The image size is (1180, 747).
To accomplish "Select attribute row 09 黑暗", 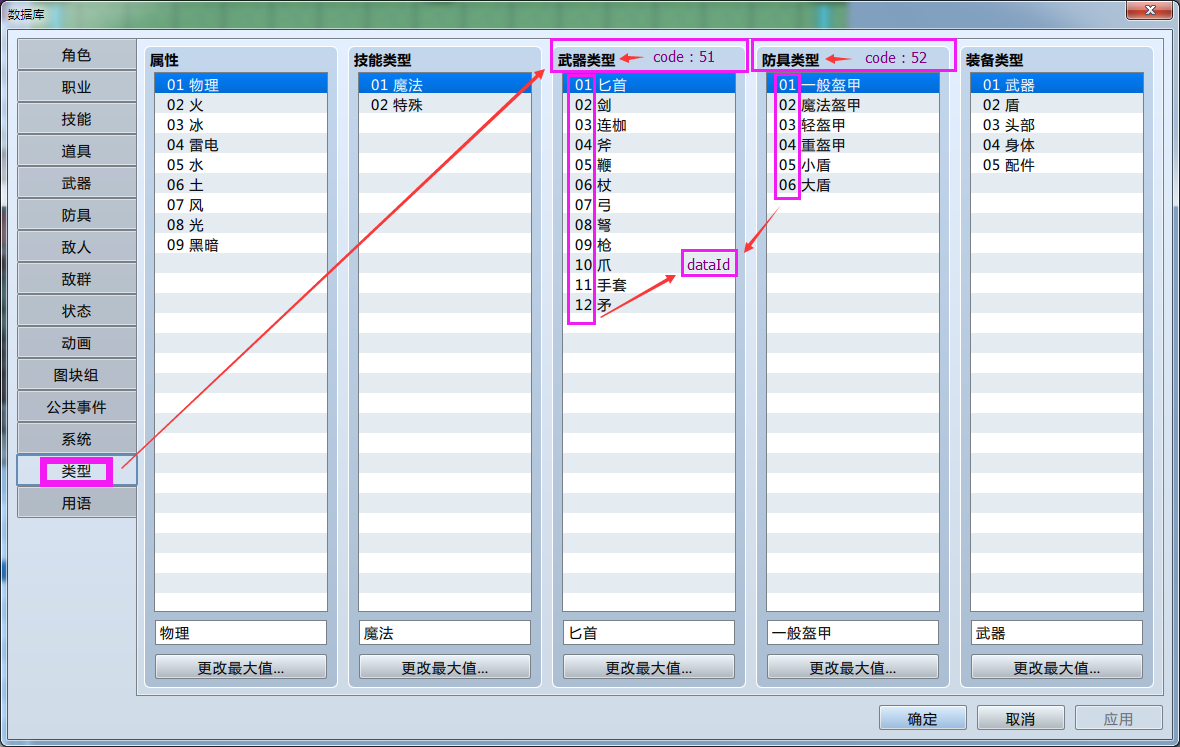I will (241, 244).
